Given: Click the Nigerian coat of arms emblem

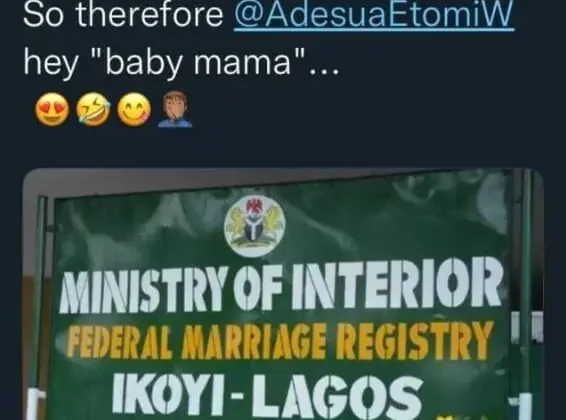Looking at the screenshot, I should (254, 225).
